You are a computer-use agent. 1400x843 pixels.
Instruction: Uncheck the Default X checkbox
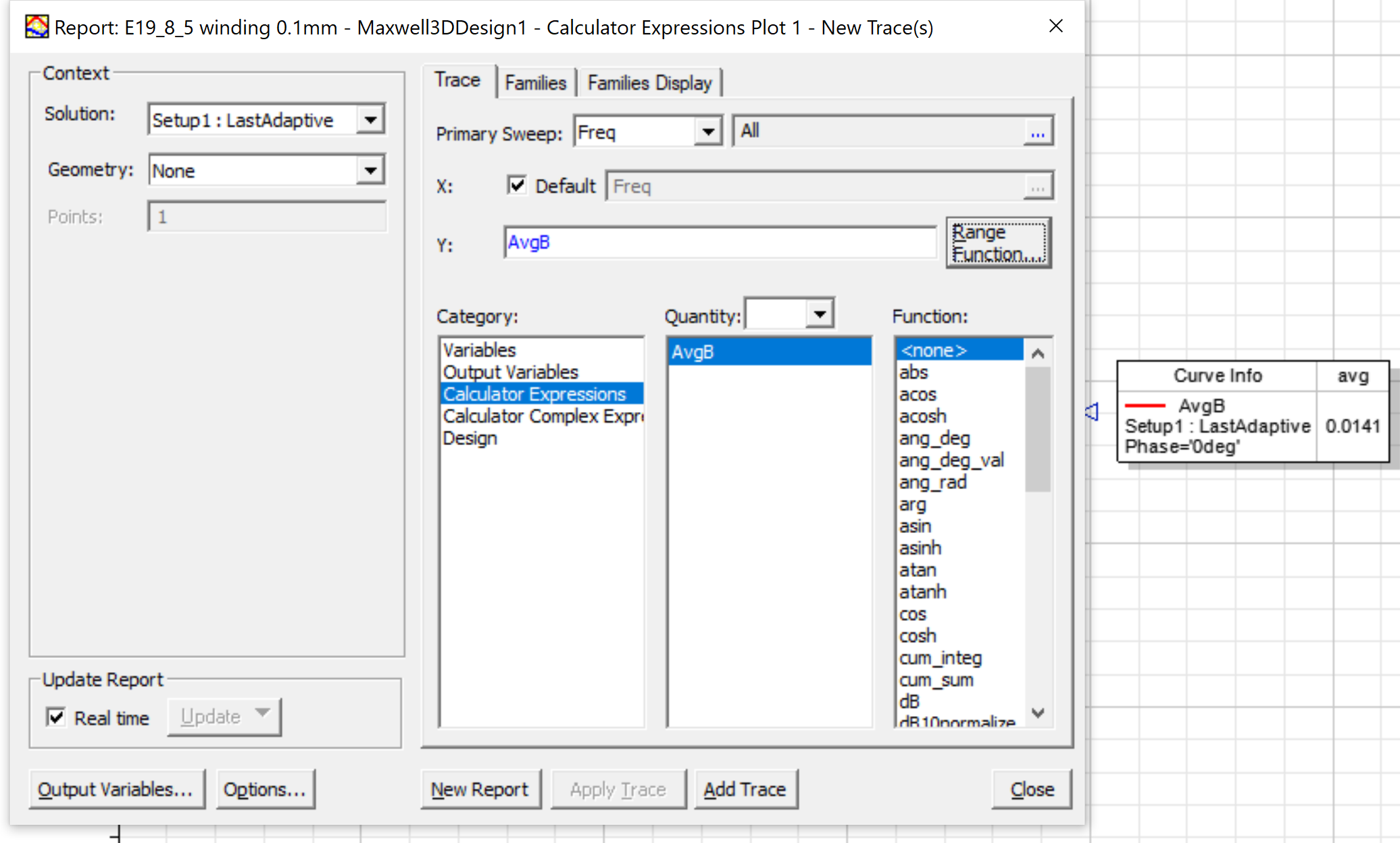coord(517,185)
